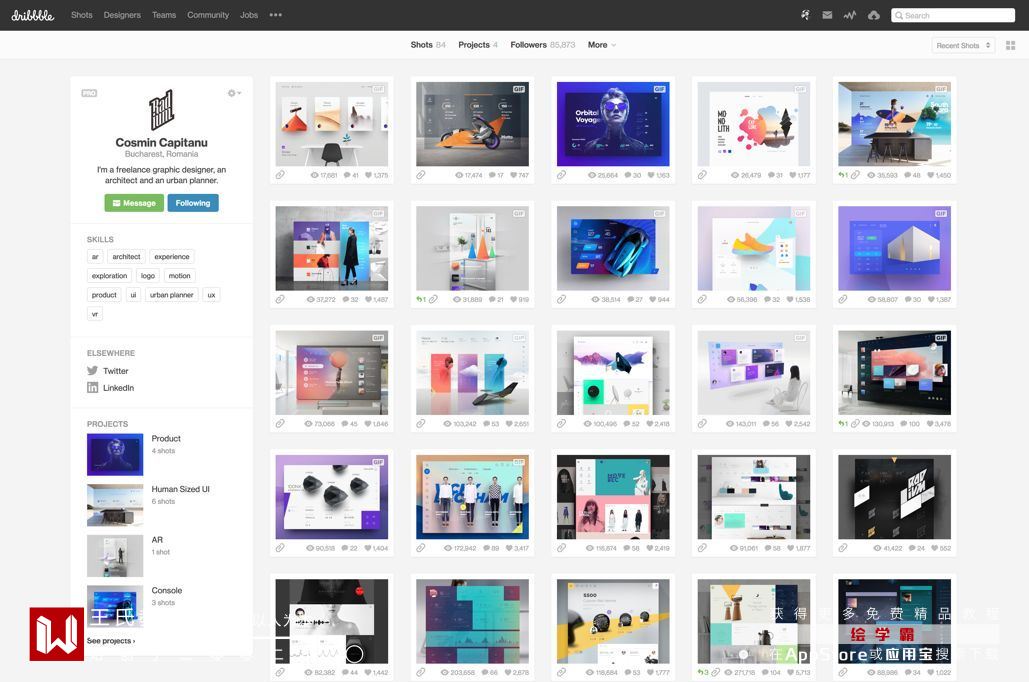Switch to the Projects 4 tab
The width and height of the screenshot is (1029, 682).
(x=478, y=45)
